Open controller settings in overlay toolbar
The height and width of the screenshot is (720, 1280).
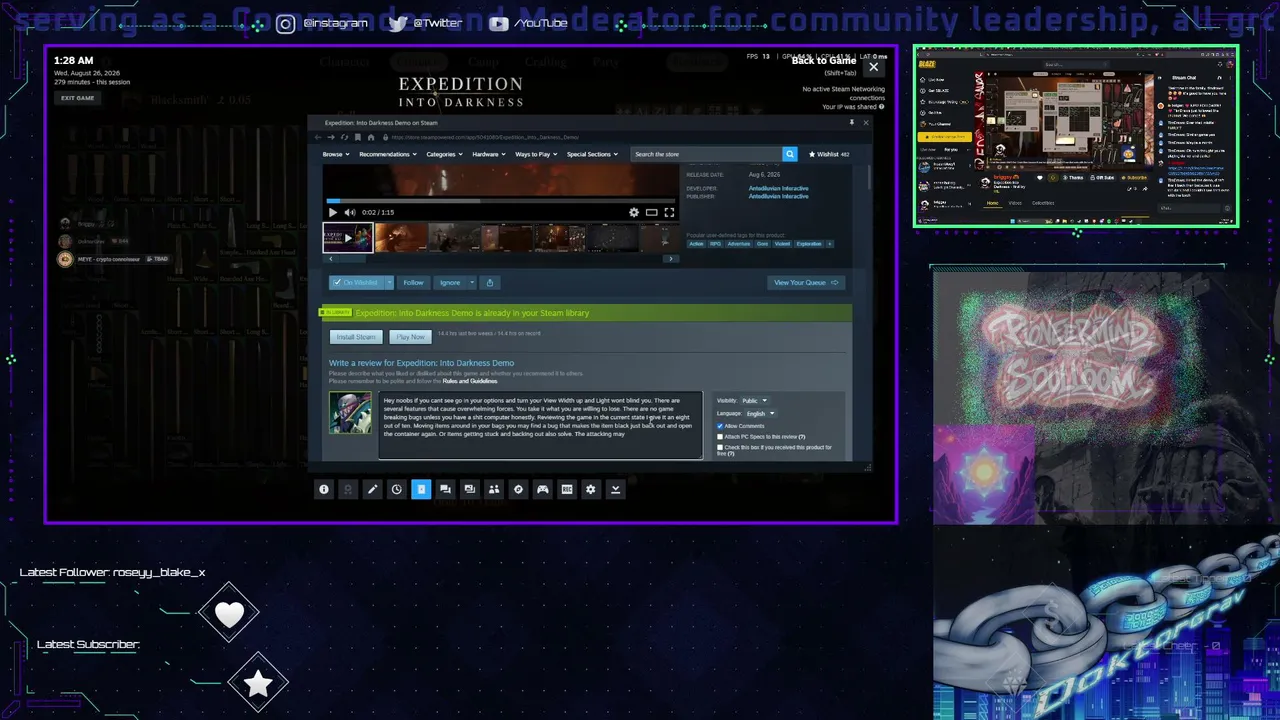pyautogui.click(x=543, y=489)
